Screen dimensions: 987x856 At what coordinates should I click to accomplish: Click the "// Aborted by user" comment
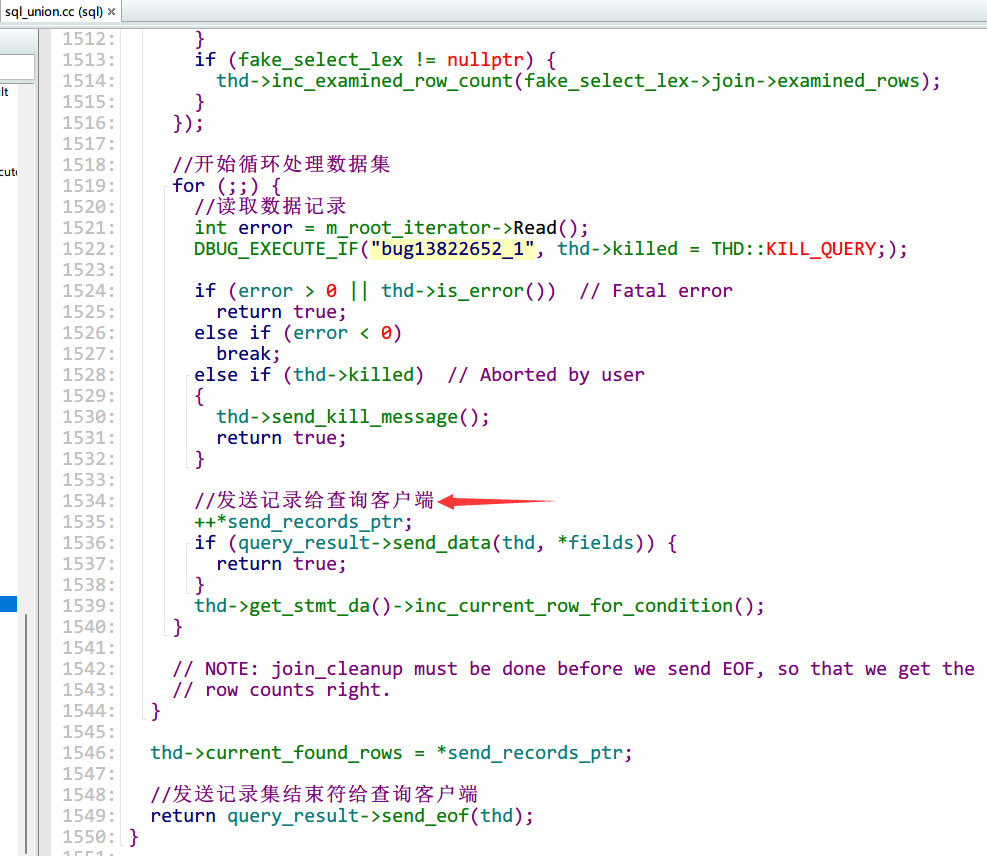pos(546,375)
